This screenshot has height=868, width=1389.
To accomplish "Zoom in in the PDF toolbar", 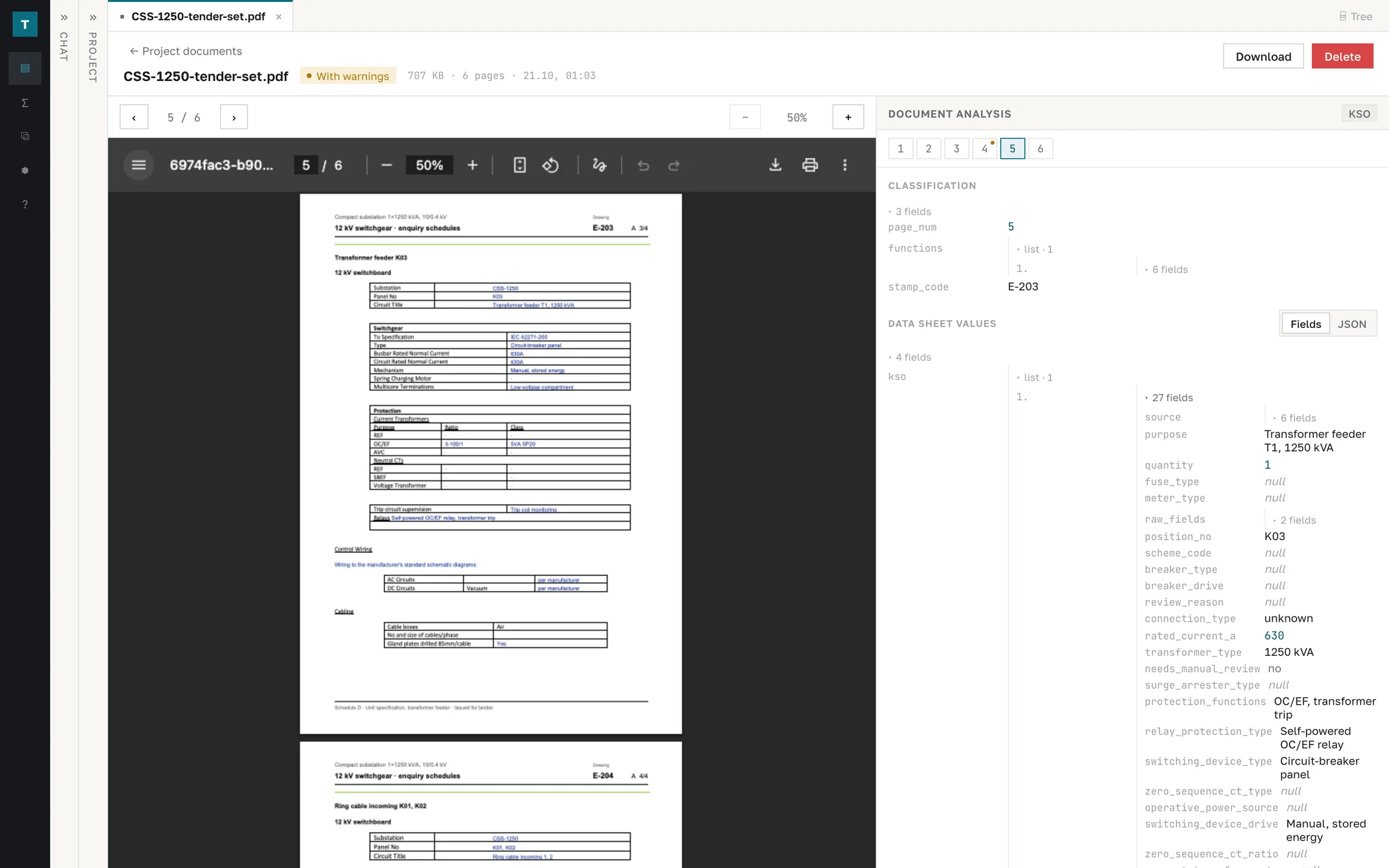I will coord(472,165).
